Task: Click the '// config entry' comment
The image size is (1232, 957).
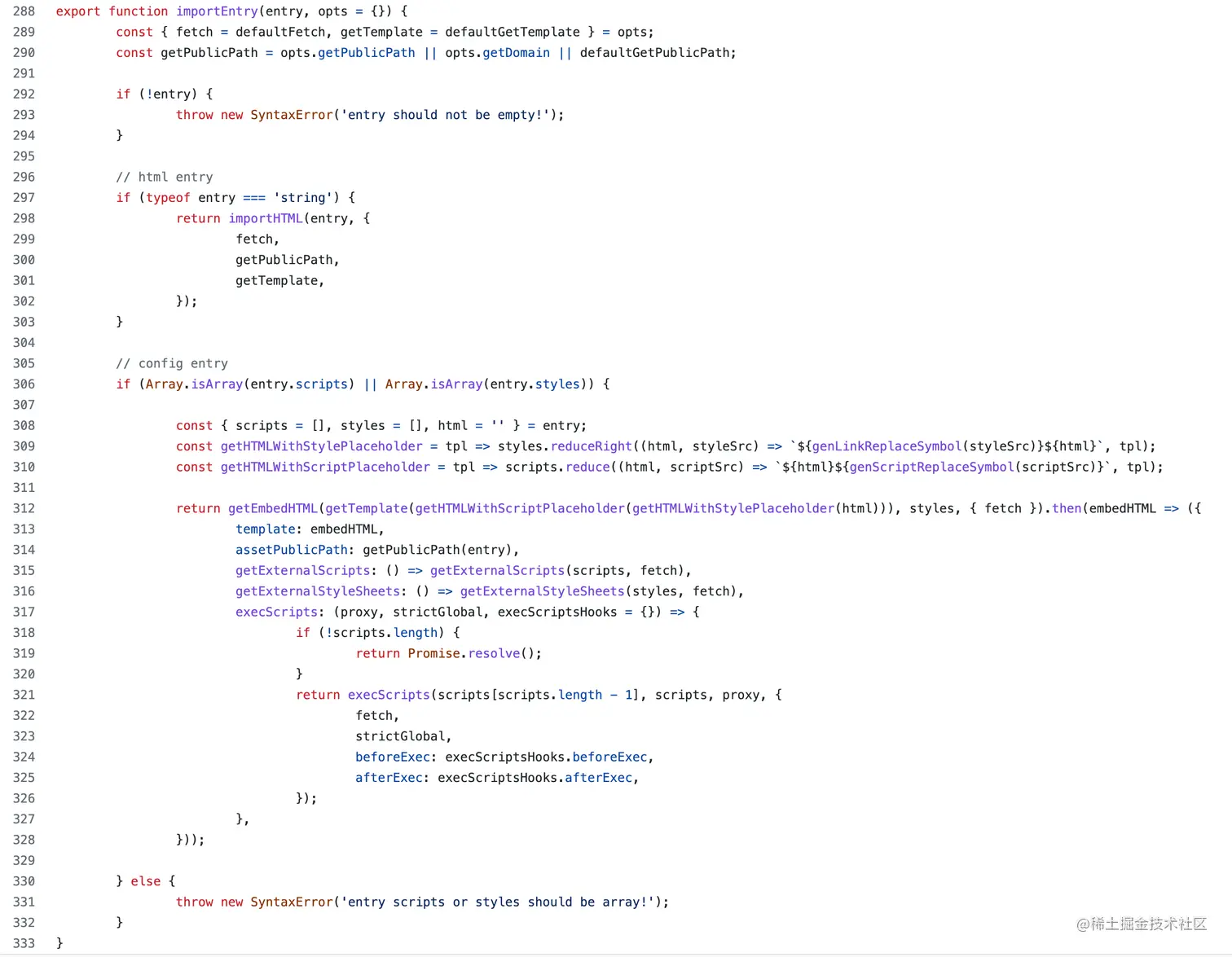Action: 172,363
